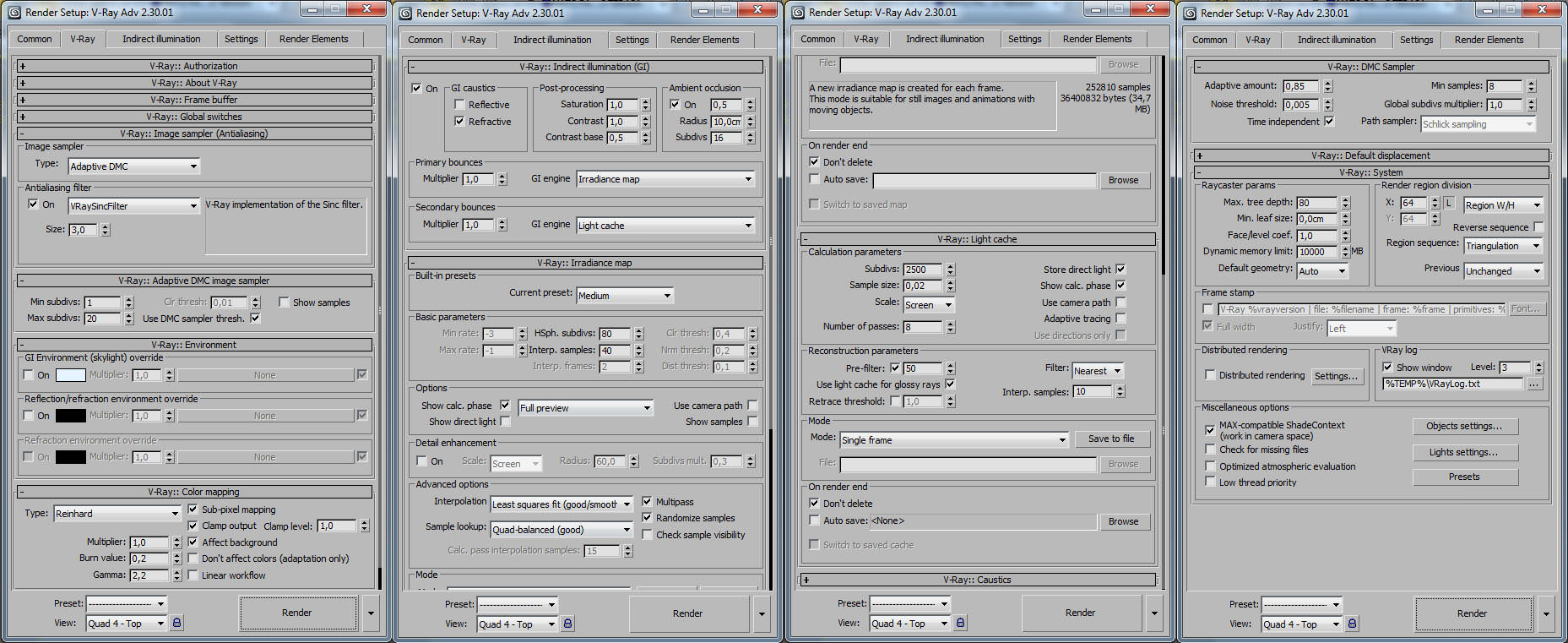Click app icon in fourth Render Setup title bar

click(x=1191, y=13)
